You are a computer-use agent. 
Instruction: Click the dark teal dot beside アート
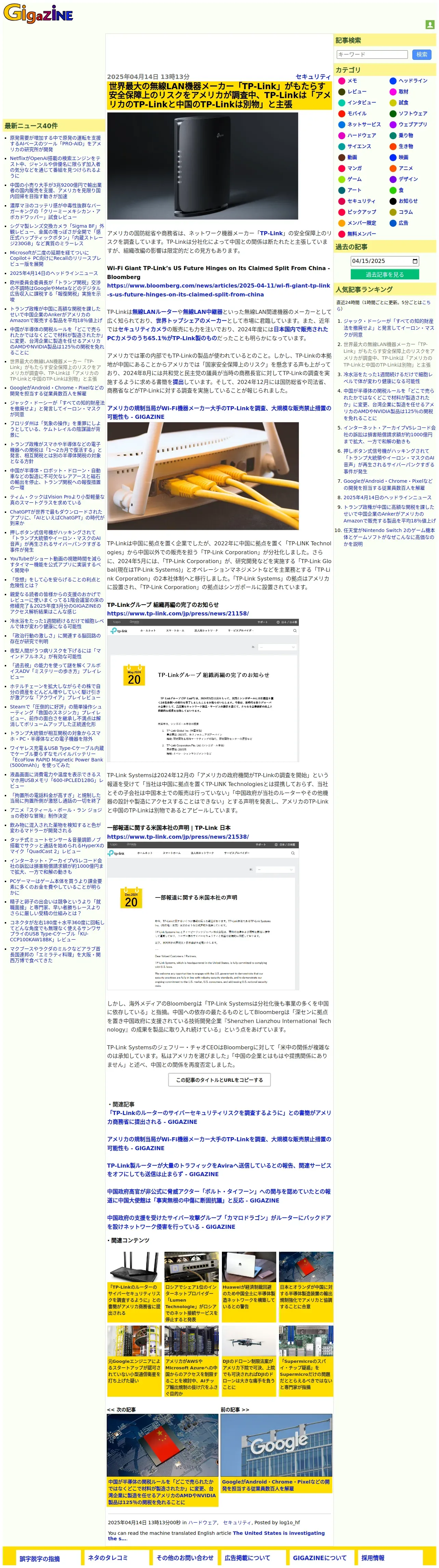342,190
